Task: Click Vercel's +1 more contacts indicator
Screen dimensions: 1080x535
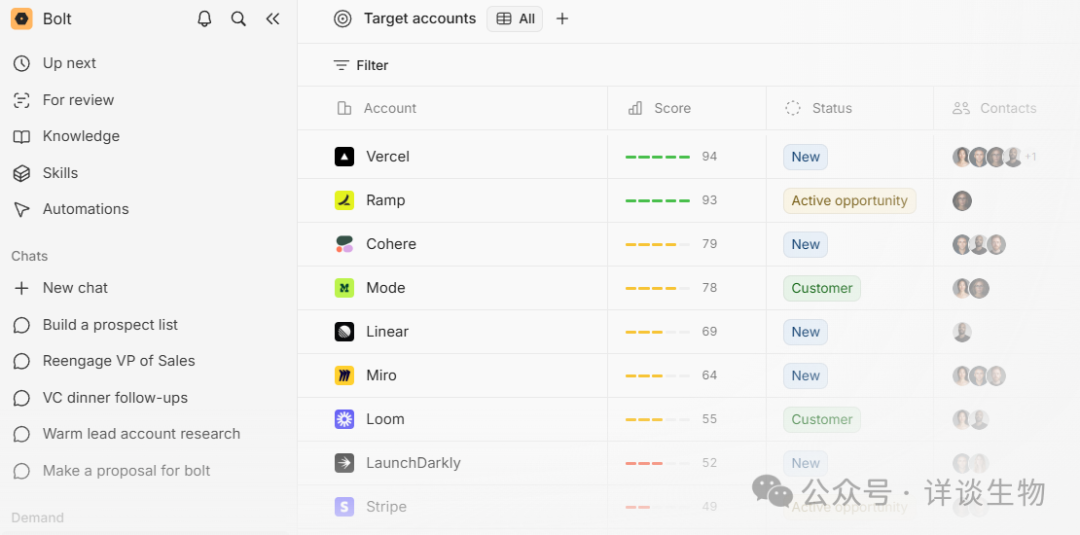Action: click(x=1030, y=157)
